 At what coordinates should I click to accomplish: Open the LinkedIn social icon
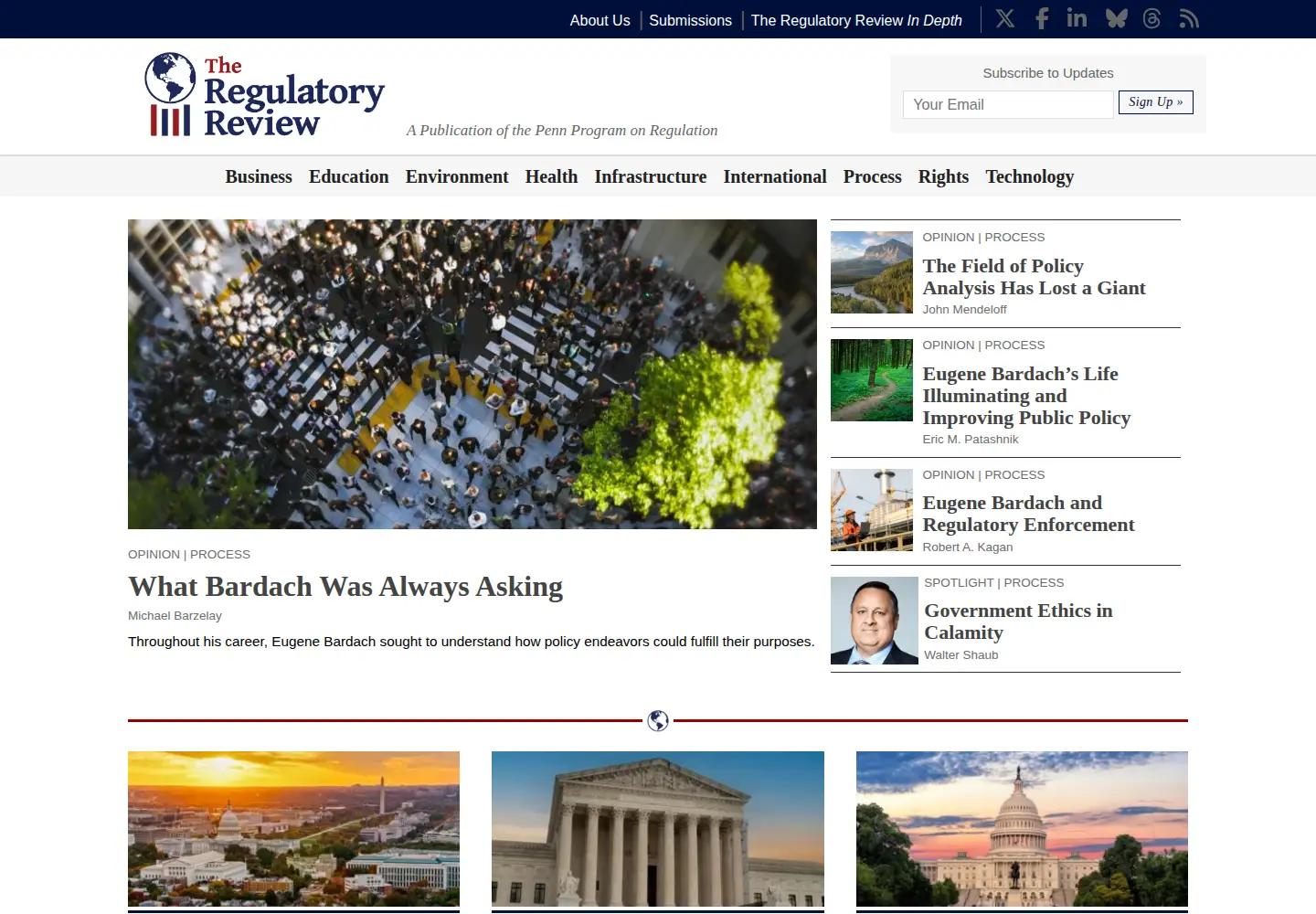(x=1077, y=18)
